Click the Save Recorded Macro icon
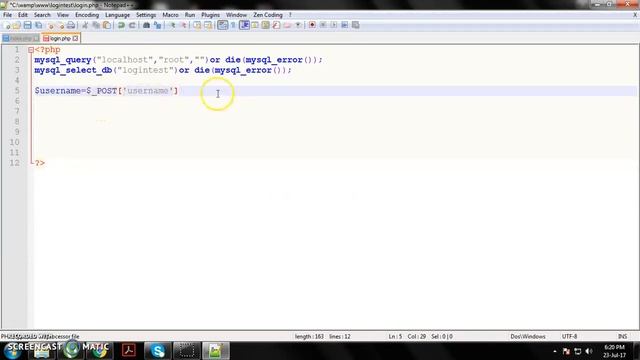Image resolution: width=640 pixels, height=360 pixels. coord(356,25)
